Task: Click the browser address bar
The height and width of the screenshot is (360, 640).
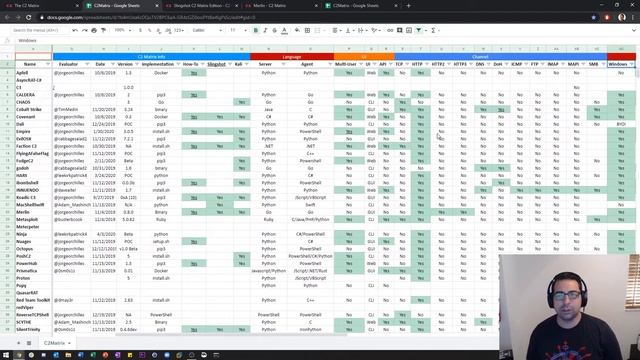Action: pyautogui.click(x=314, y=18)
